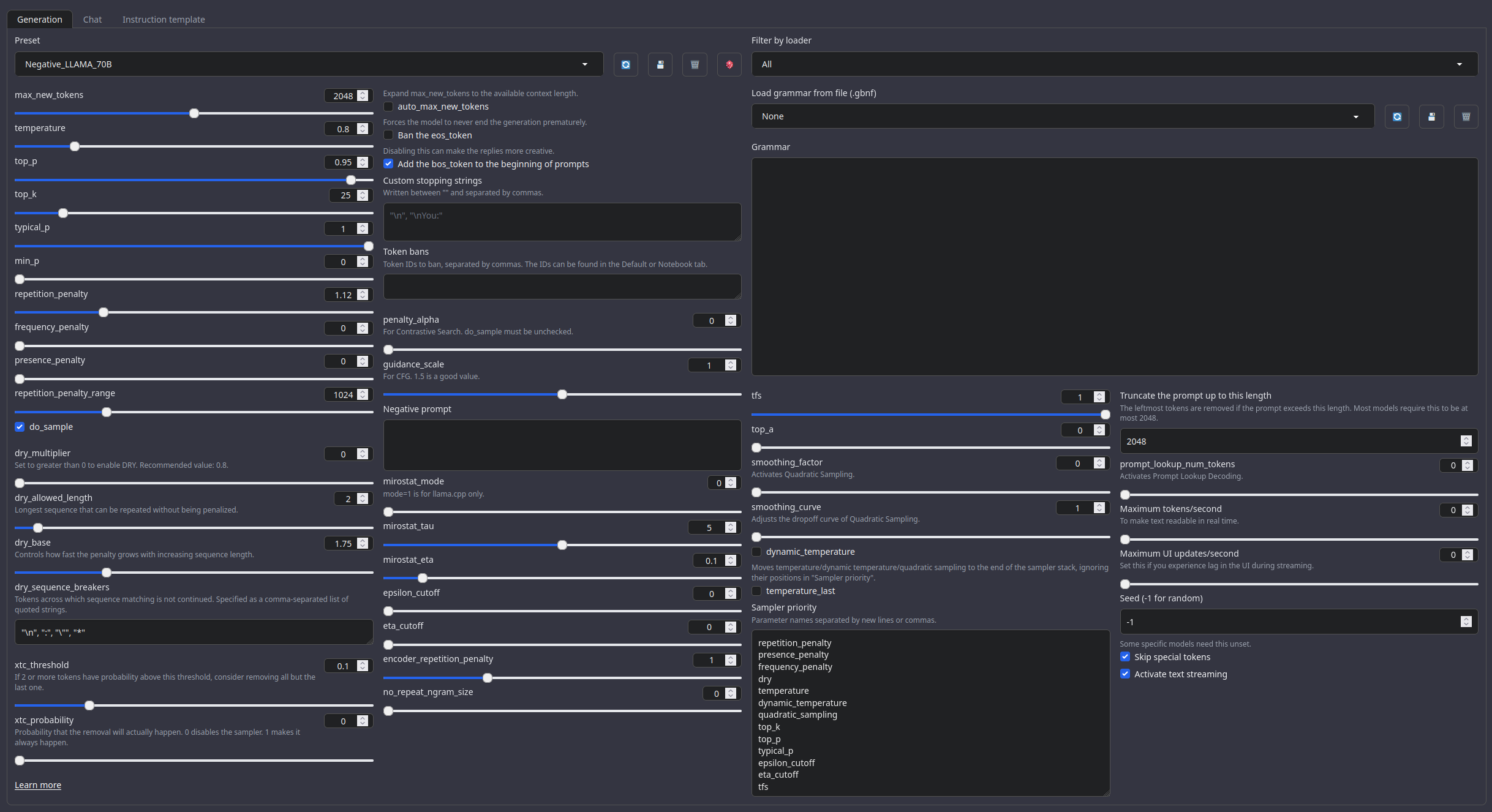Delete the selected grammar file

tap(1466, 116)
